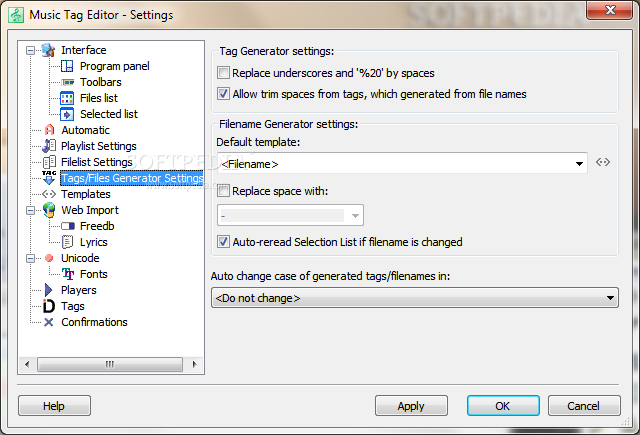Click the Help button

pos(54,406)
